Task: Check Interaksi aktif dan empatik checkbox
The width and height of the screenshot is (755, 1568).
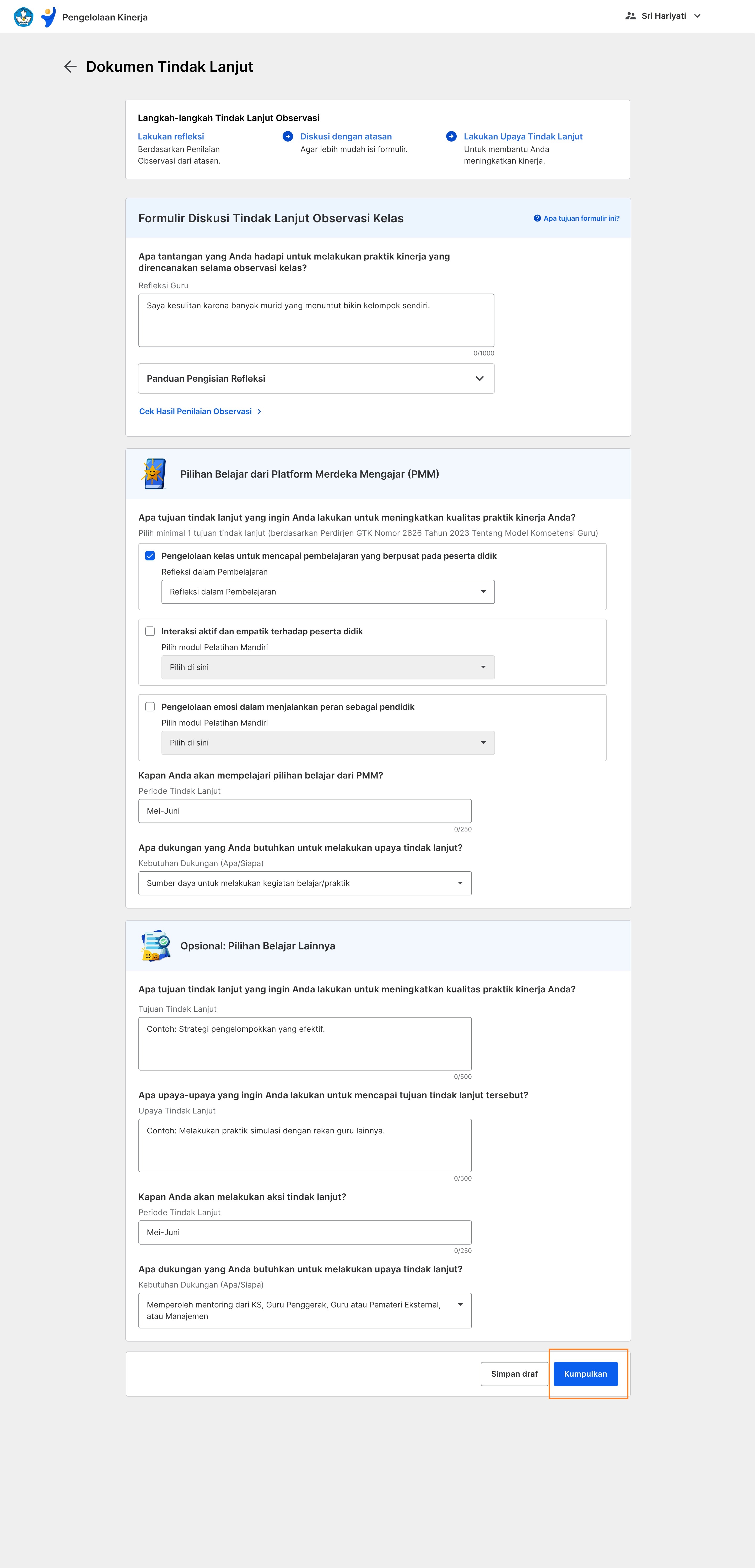Action: point(150,631)
